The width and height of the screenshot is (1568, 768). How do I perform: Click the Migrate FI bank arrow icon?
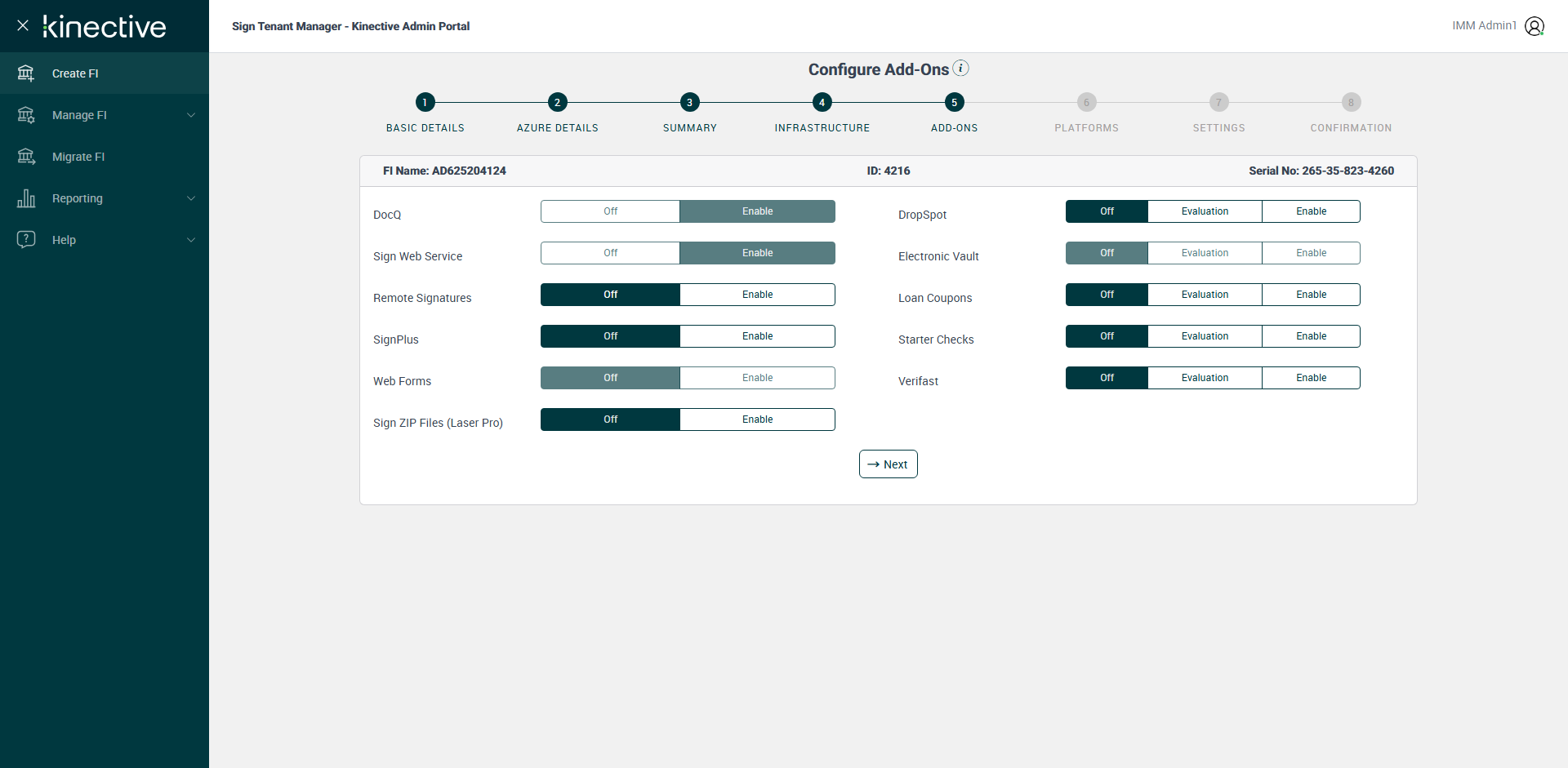click(26, 157)
